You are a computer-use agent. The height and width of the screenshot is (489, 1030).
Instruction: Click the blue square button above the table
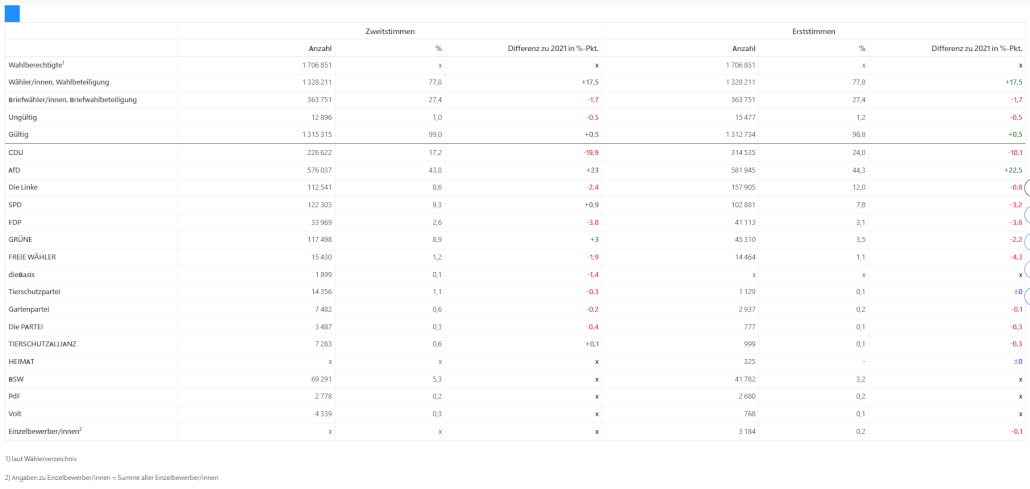click(12, 14)
